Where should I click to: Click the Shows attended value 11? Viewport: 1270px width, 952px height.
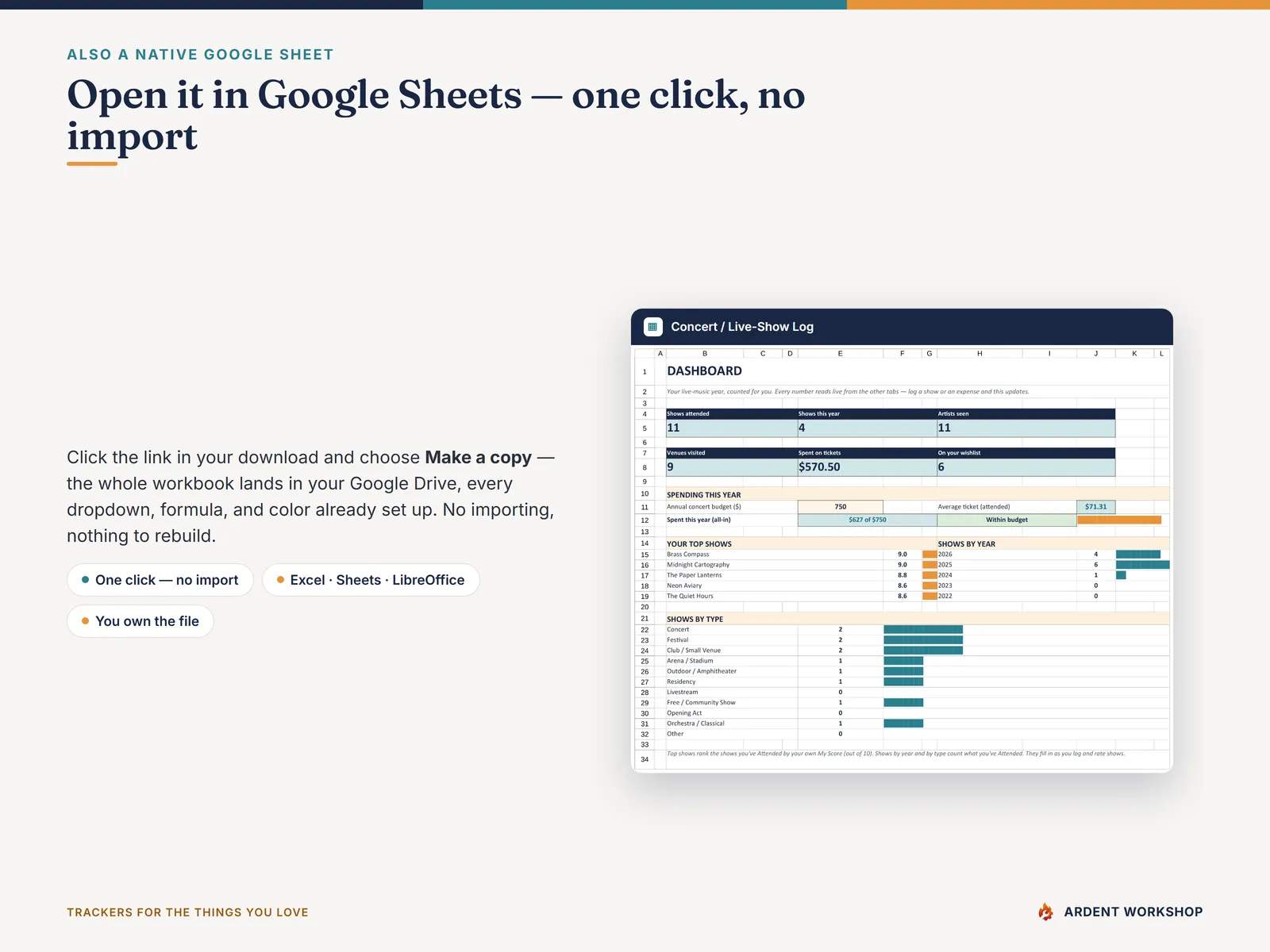pos(732,428)
